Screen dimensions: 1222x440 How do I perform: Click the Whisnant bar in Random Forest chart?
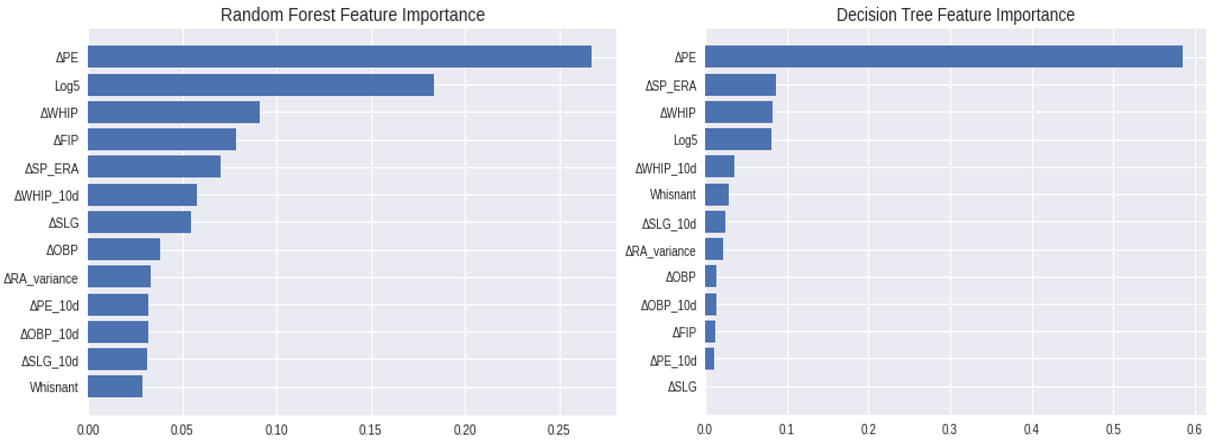click(115, 386)
